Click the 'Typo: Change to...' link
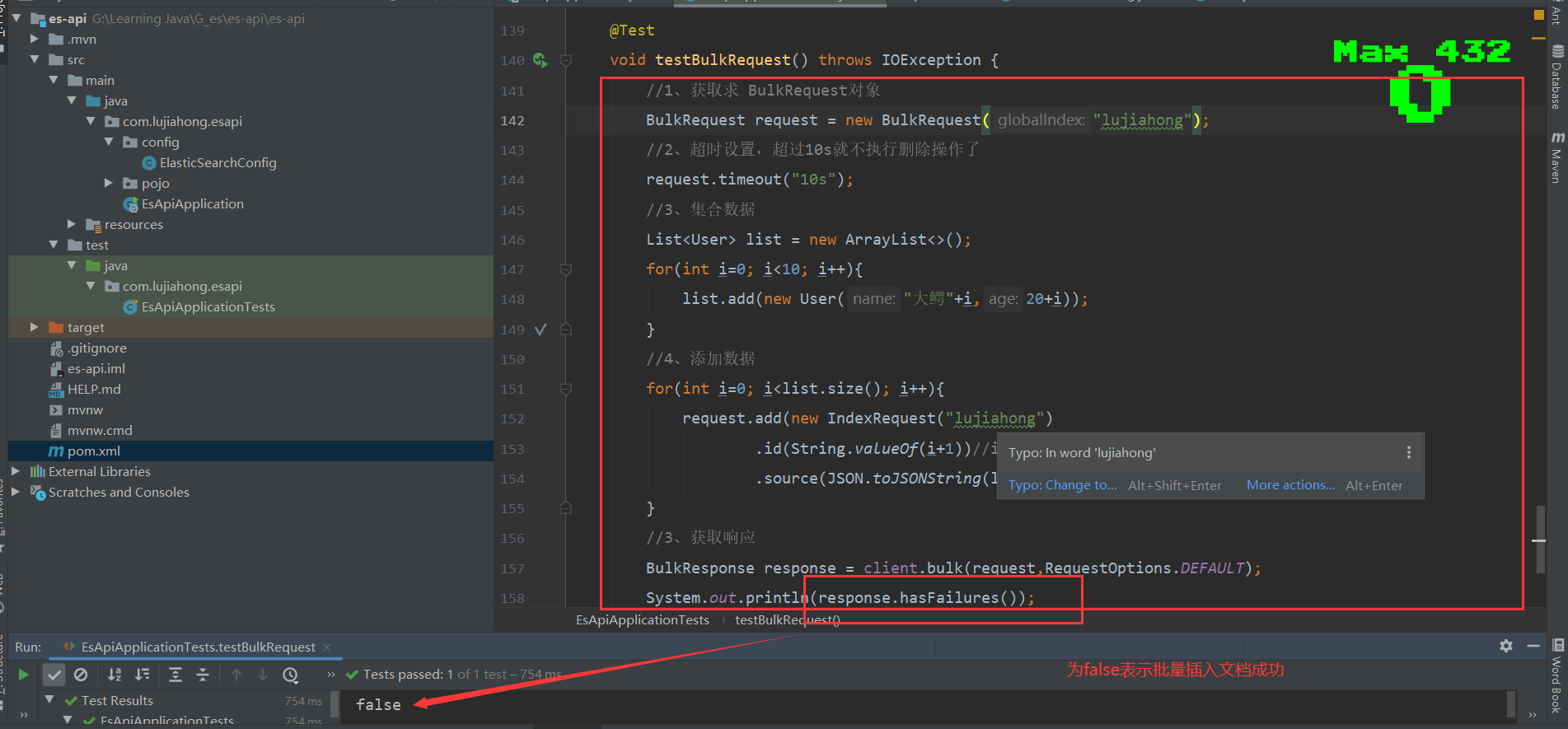This screenshot has height=729, width=1568. click(1062, 485)
